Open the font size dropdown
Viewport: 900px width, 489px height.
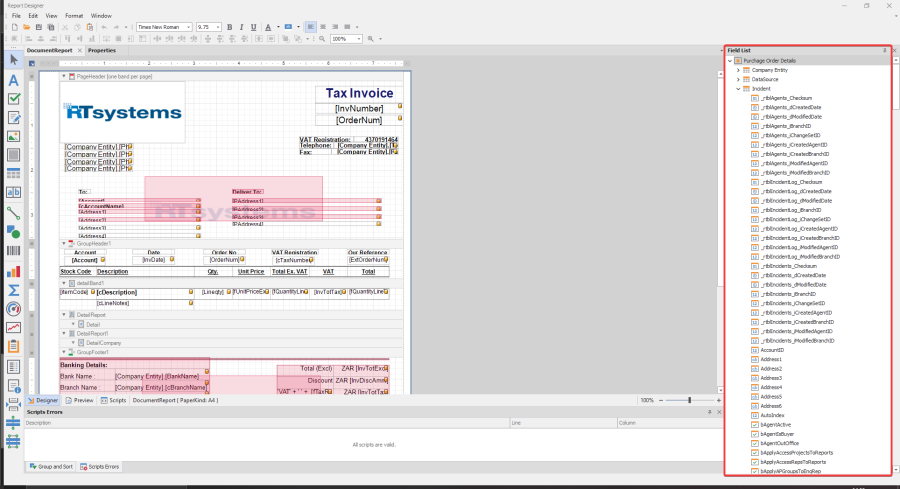click(217, 27)
